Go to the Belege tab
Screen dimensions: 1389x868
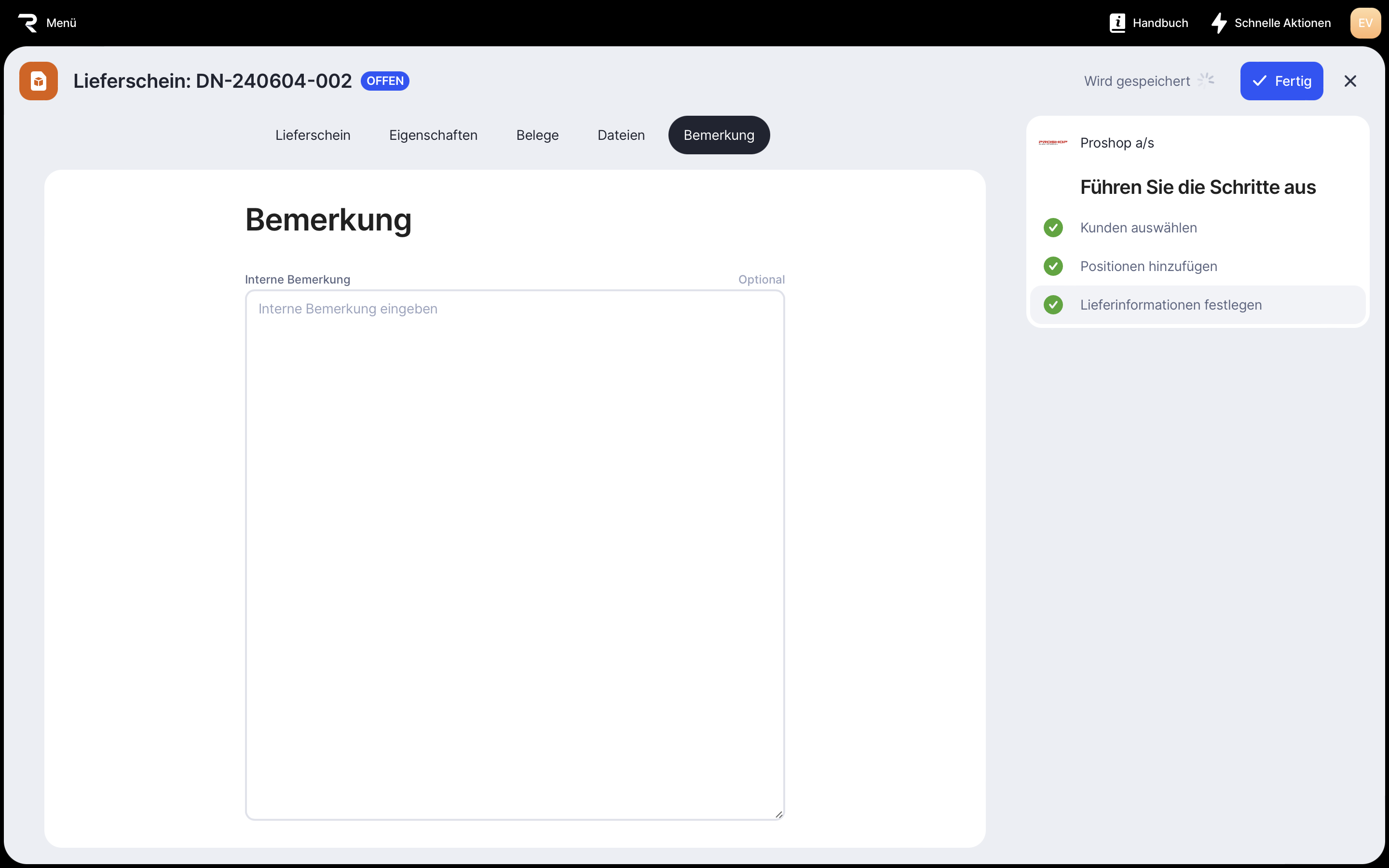(x=537, y=136)
